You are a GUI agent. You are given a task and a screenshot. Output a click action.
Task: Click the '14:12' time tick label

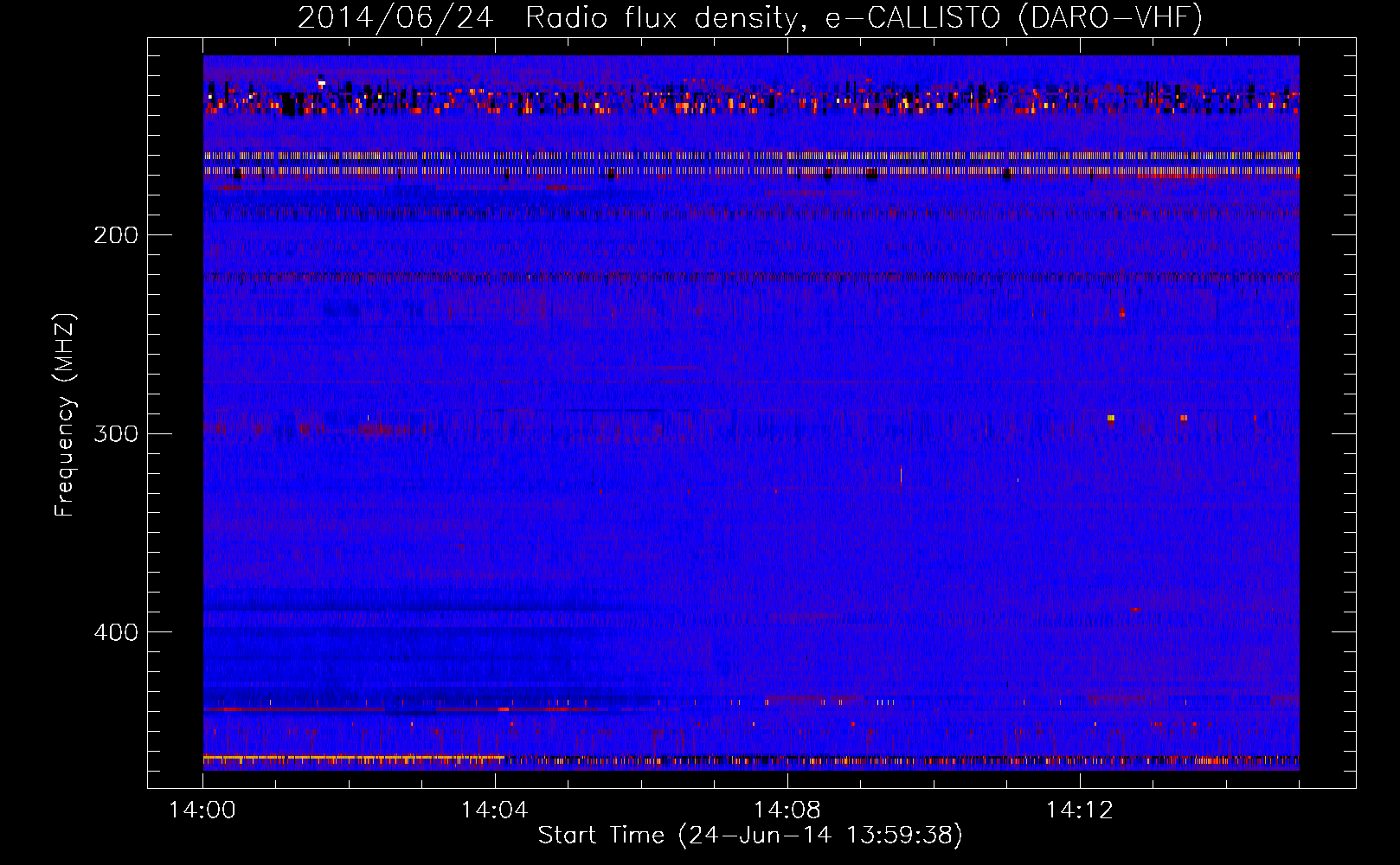1079,811
